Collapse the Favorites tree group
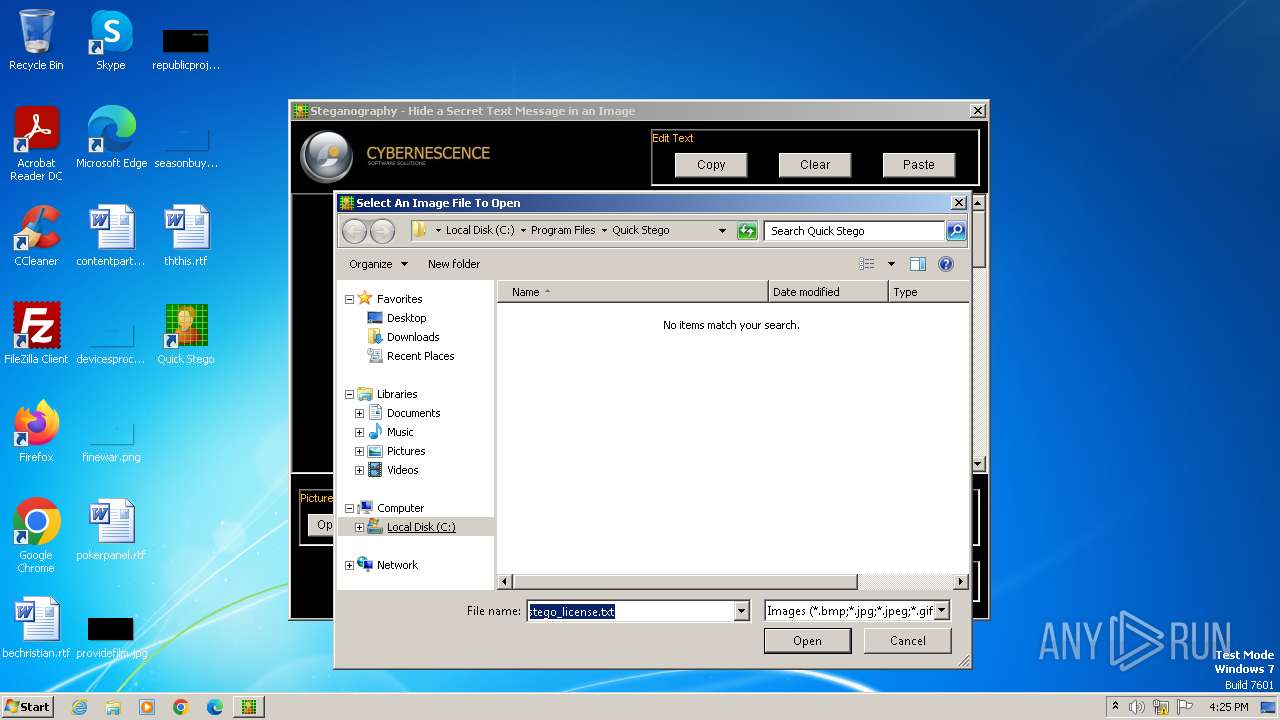This screenshot has height=720, width=1280. [350, 299]
